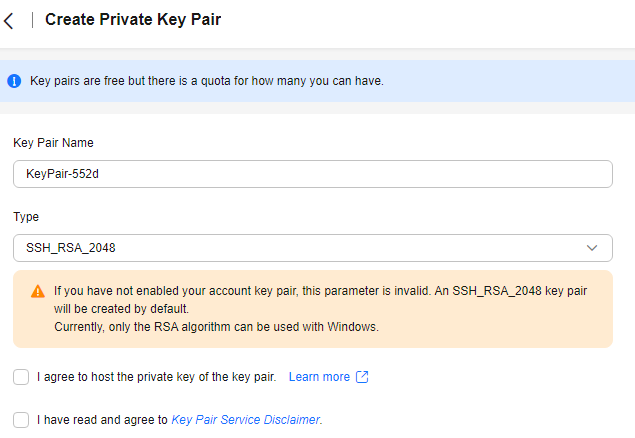Open the Learn more link
635x438 pixels.
coord(319,377)
